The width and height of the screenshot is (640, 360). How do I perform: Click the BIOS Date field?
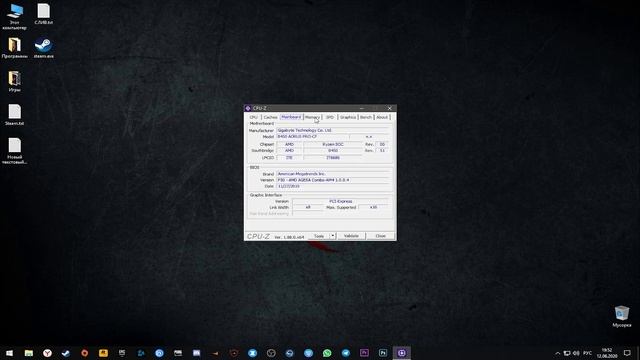tap(333, 186)
